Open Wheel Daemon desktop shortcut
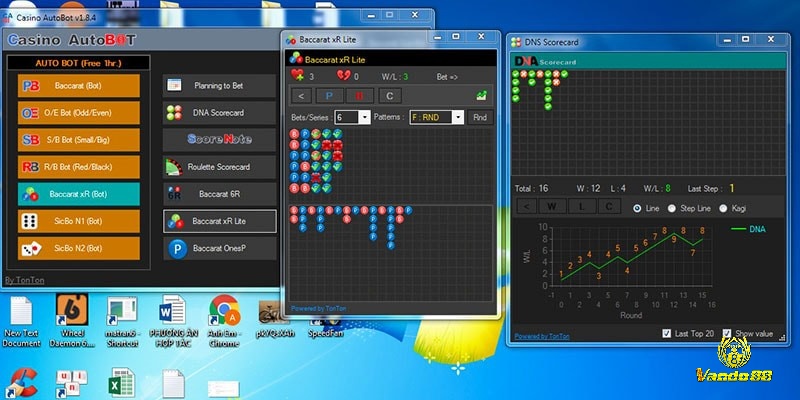The image size is (800, 400). click(72, 322)
